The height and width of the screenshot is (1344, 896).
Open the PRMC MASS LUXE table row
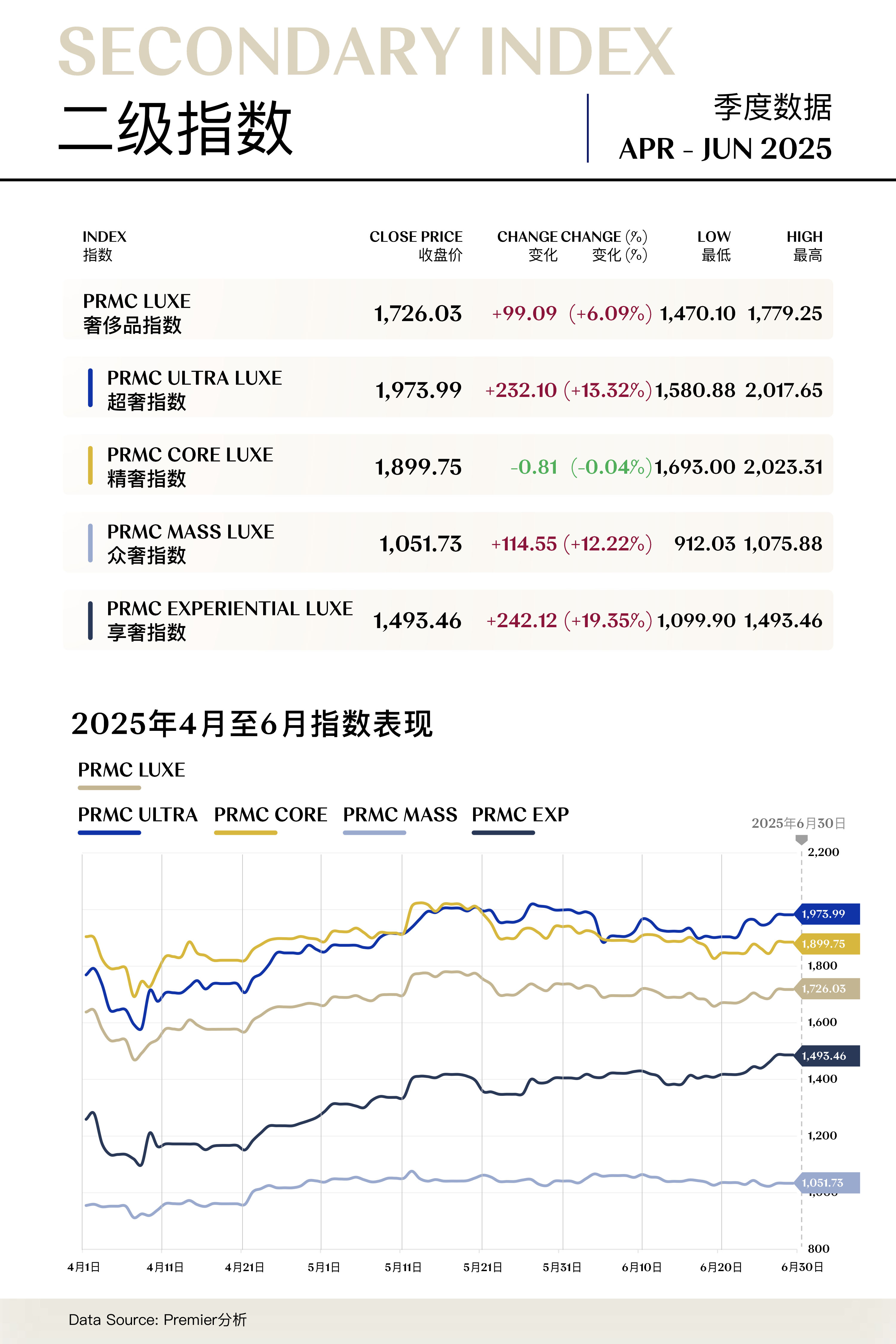(447, 543)
